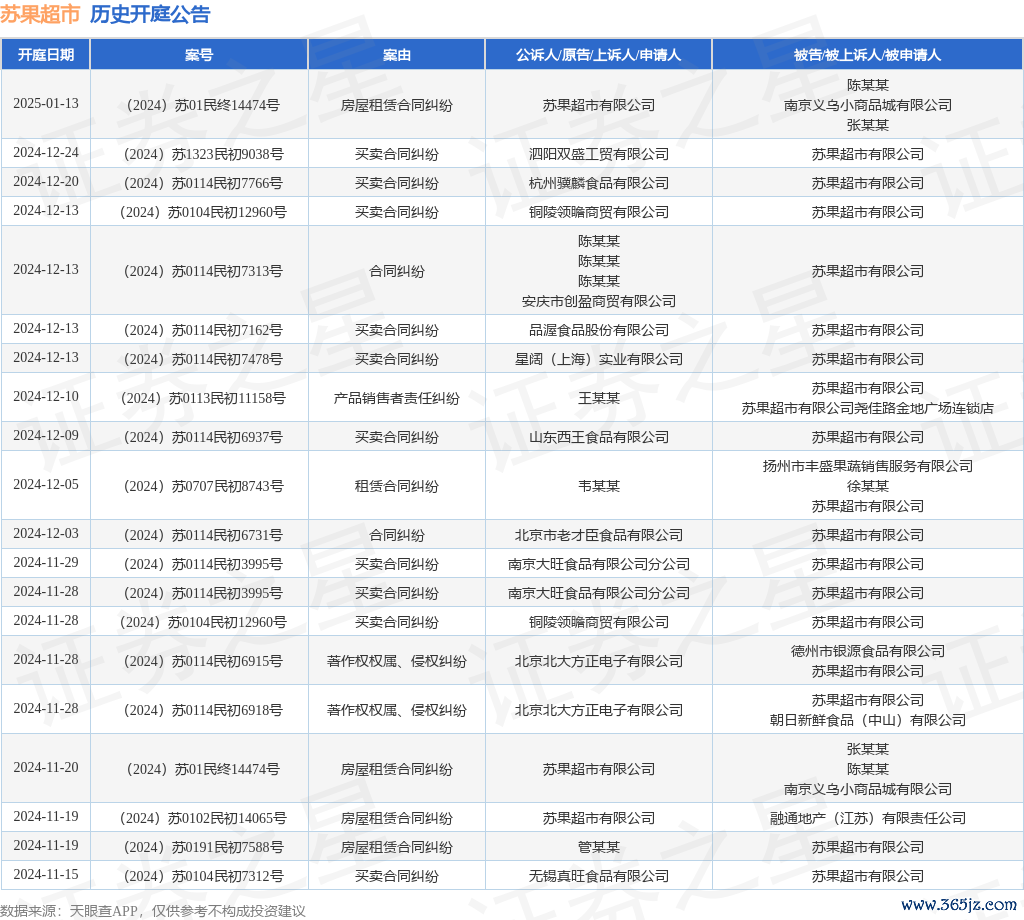Screen dimensions: 1024x920
Task: Select case number 苏0114民初6731号
Action: [203, 535]
